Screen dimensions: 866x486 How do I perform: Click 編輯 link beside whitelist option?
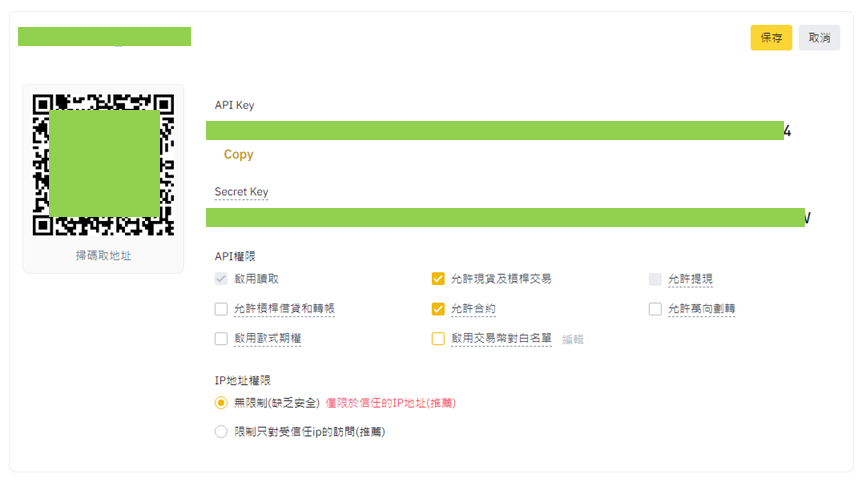(573, 339)
